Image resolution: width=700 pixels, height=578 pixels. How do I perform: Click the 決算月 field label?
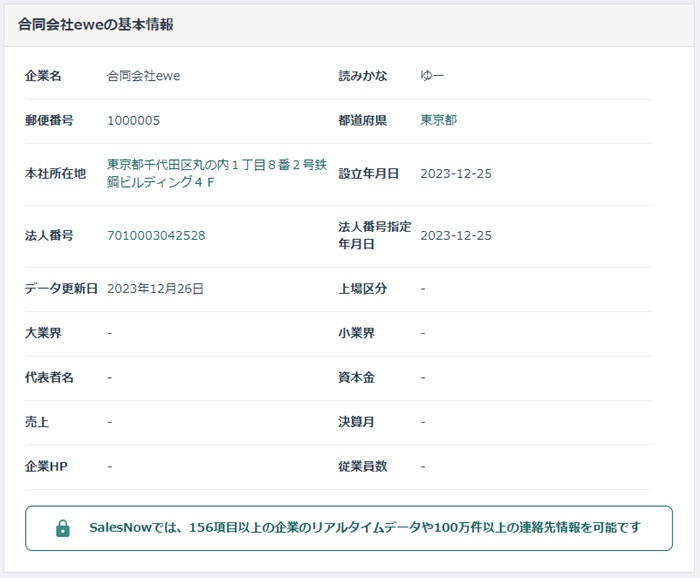tap(357, 422)
